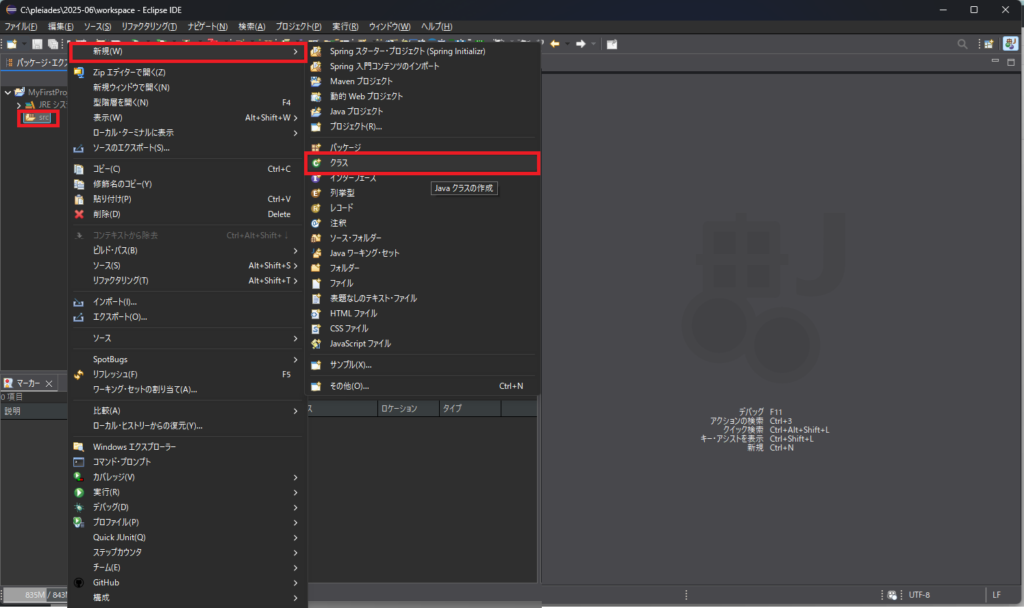Screen dimensions: 1024x608
Task: Switch to the Java perspective button
Action: pyautogui.click(x=1011, y=44)
